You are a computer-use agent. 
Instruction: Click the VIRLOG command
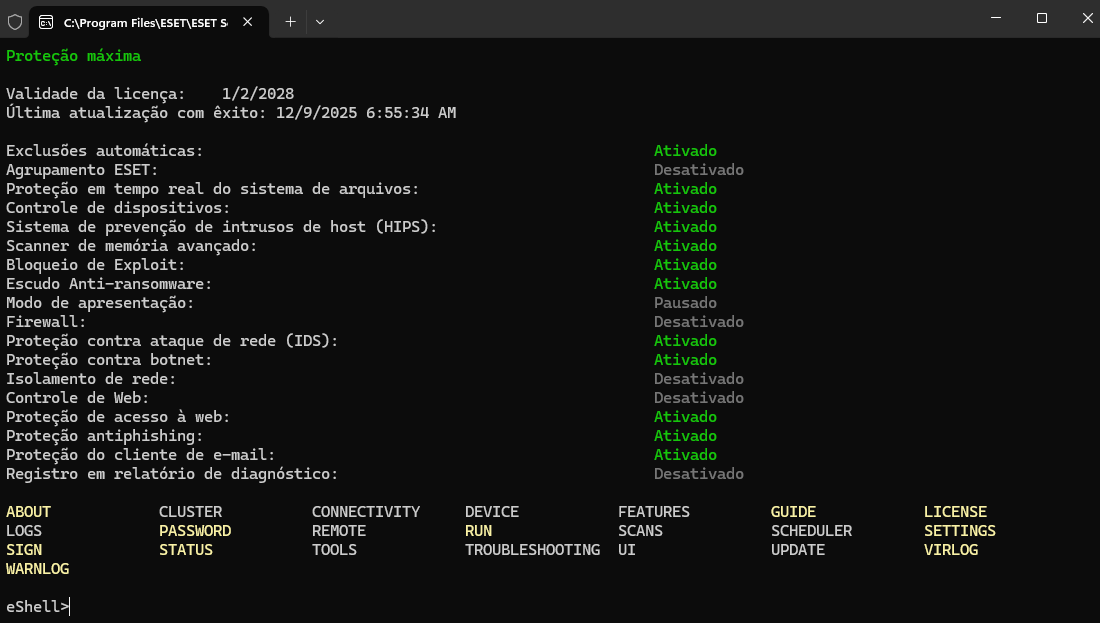950,550
